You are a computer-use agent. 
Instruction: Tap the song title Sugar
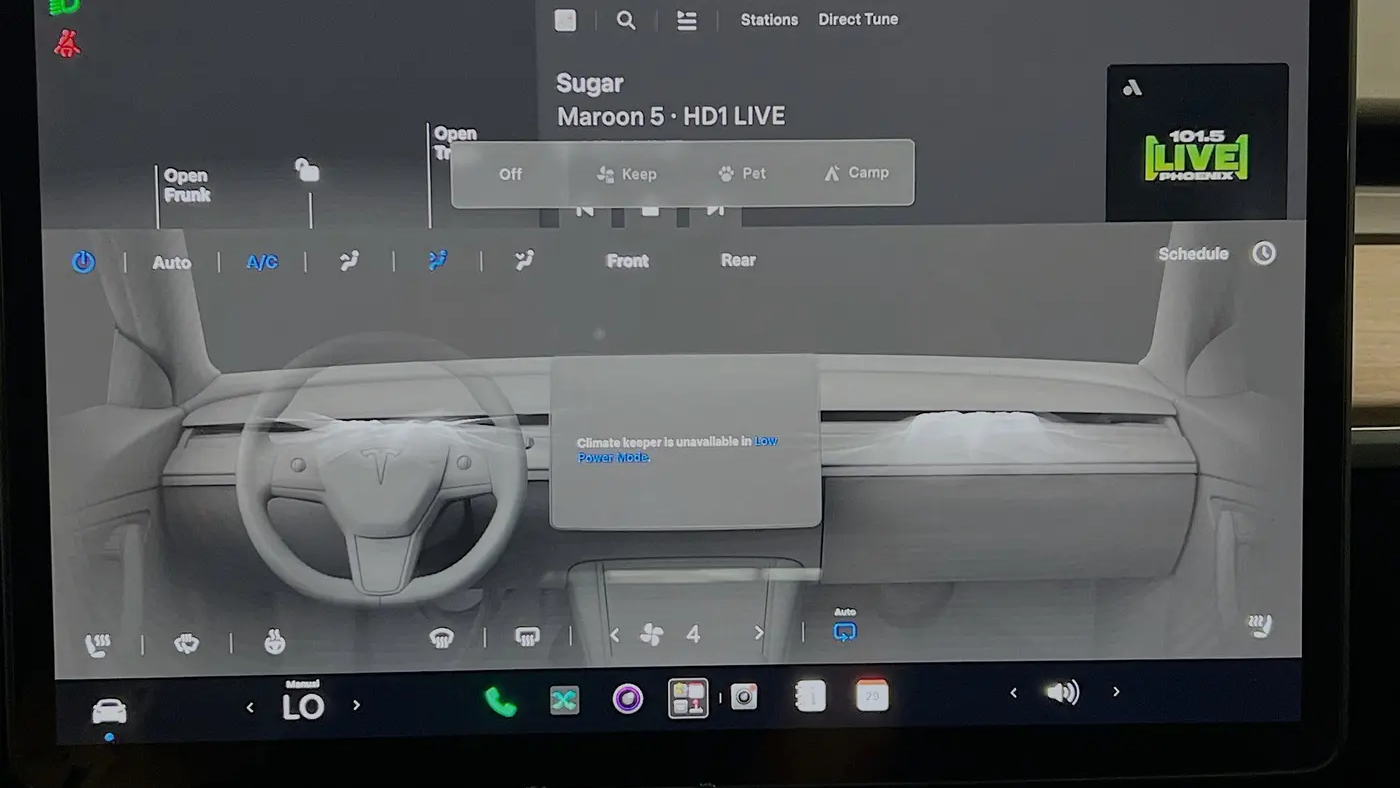[x=590, y=83]
